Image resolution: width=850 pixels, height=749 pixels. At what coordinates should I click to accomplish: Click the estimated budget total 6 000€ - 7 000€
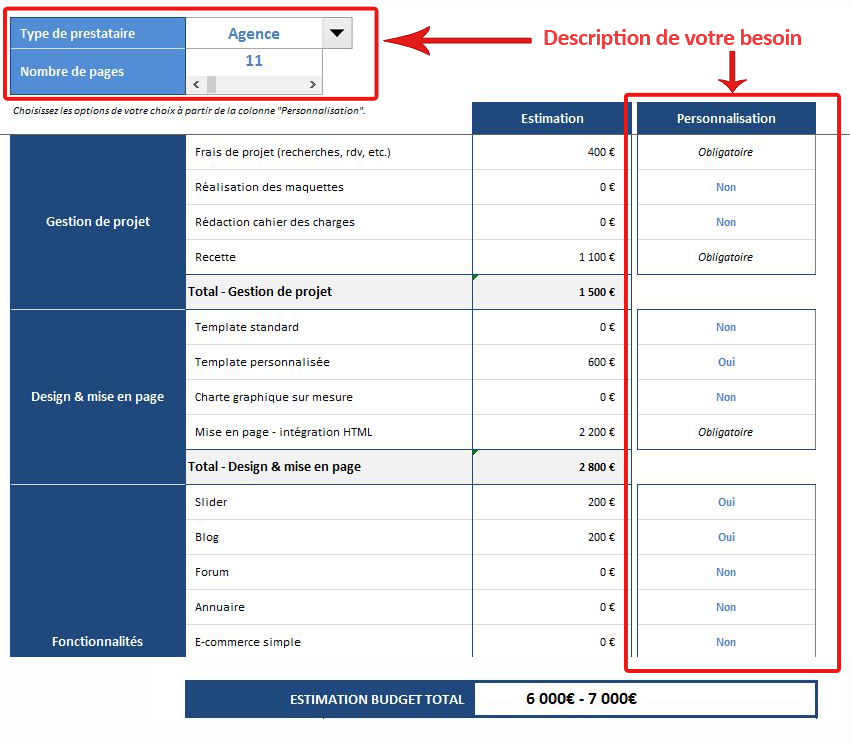(x=581, y=699)
